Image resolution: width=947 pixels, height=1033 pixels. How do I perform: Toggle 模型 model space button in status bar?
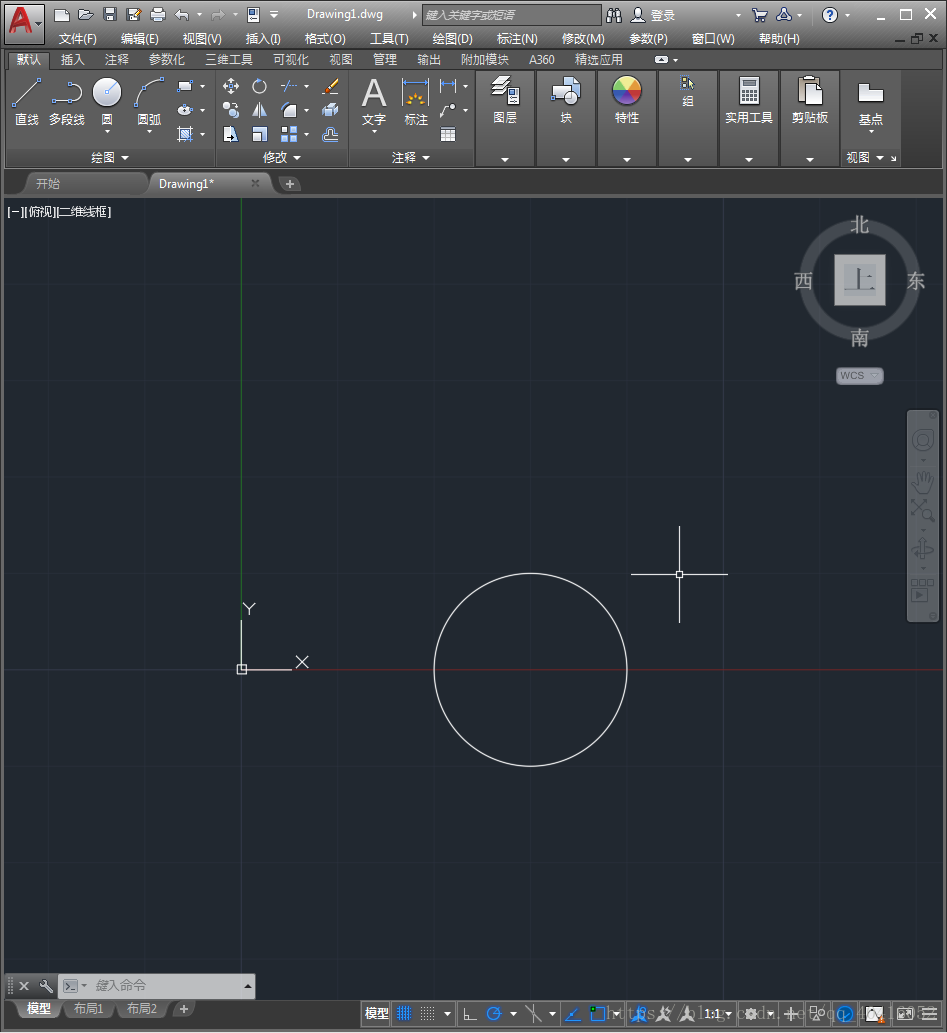376,1013
